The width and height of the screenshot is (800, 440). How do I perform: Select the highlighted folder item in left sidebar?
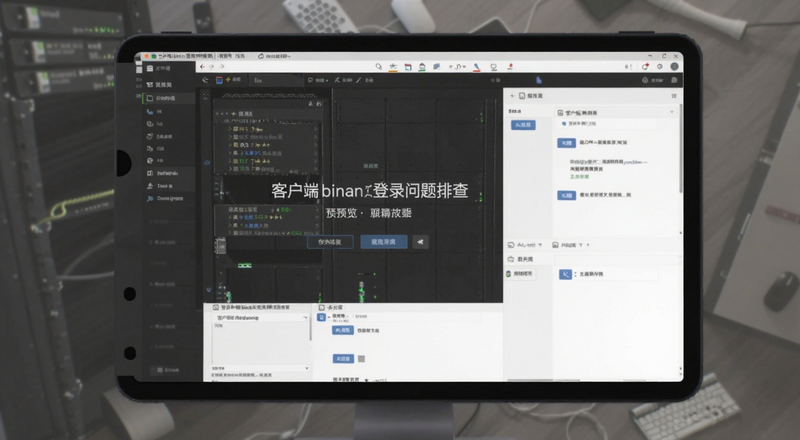click(x=168, y=98)
